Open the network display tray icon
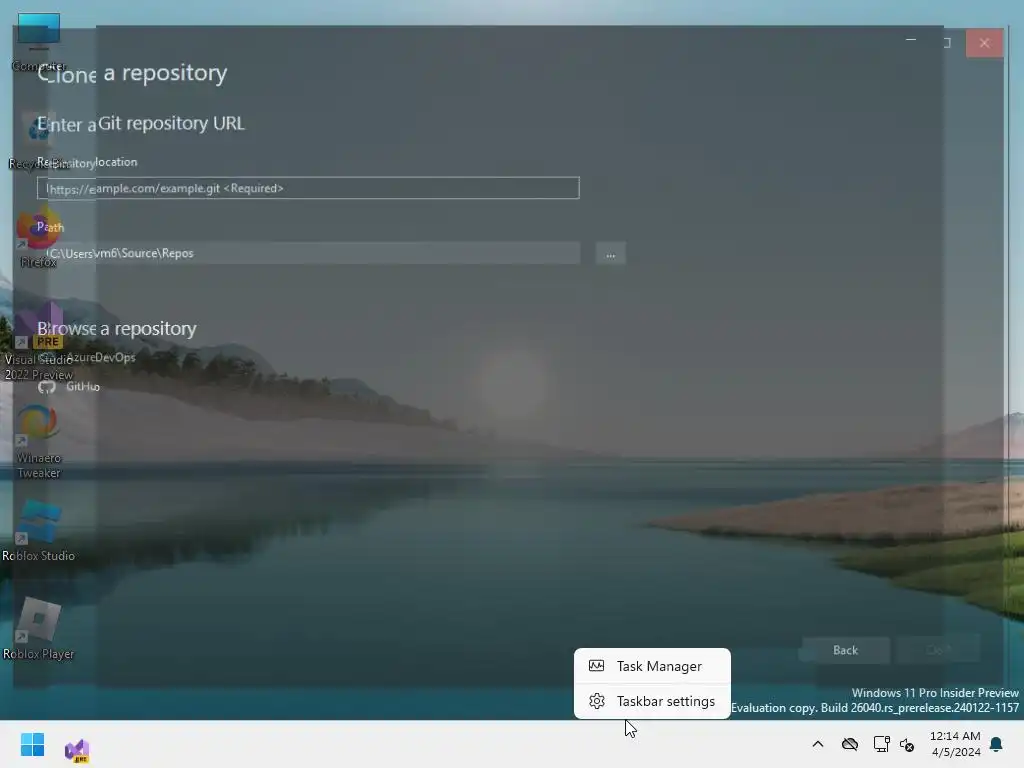The height and width of the screenshot is (768, 1024). pos(881,744)
